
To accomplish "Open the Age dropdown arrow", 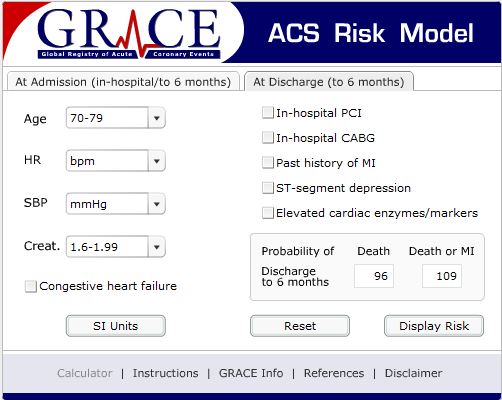I will point(157,118).
